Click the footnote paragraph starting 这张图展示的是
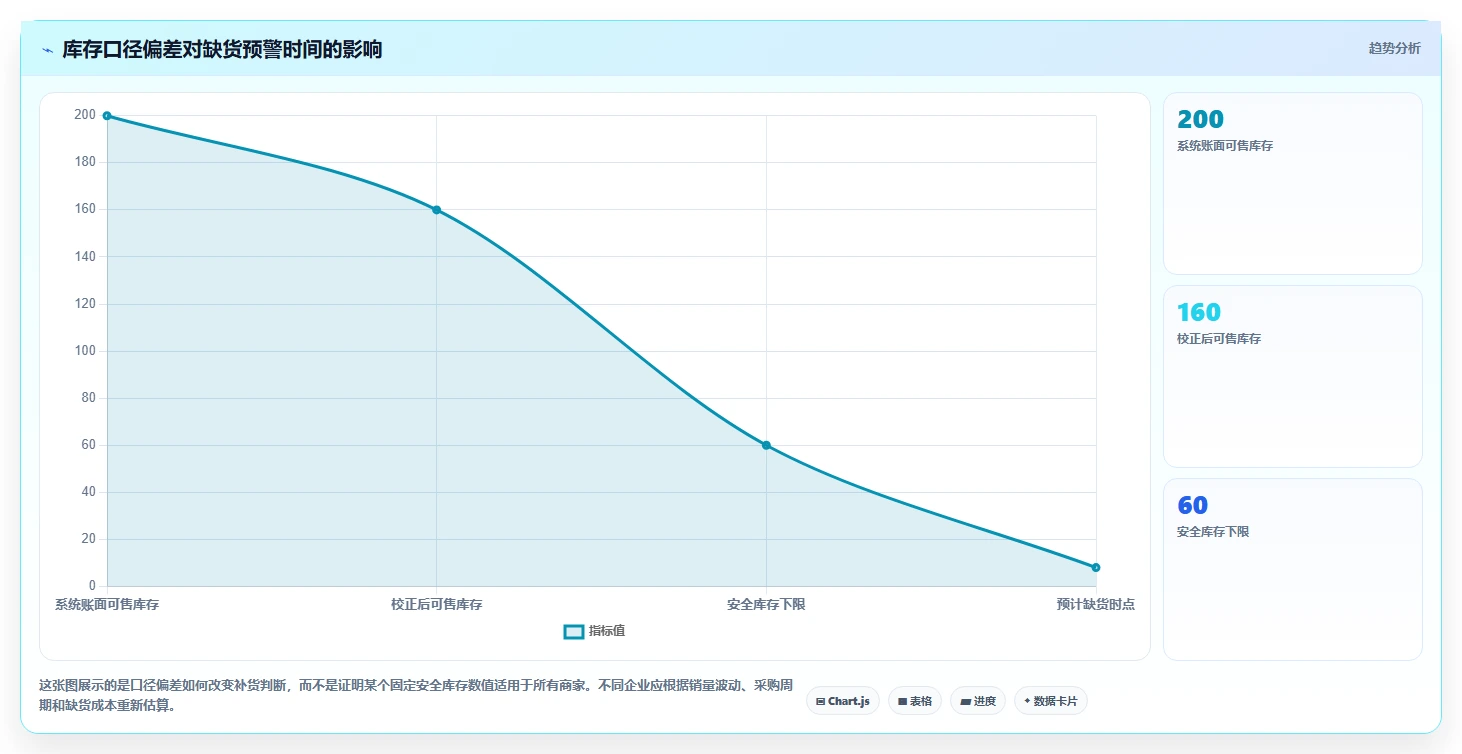The image size is (1462, 754). point(416,695)
